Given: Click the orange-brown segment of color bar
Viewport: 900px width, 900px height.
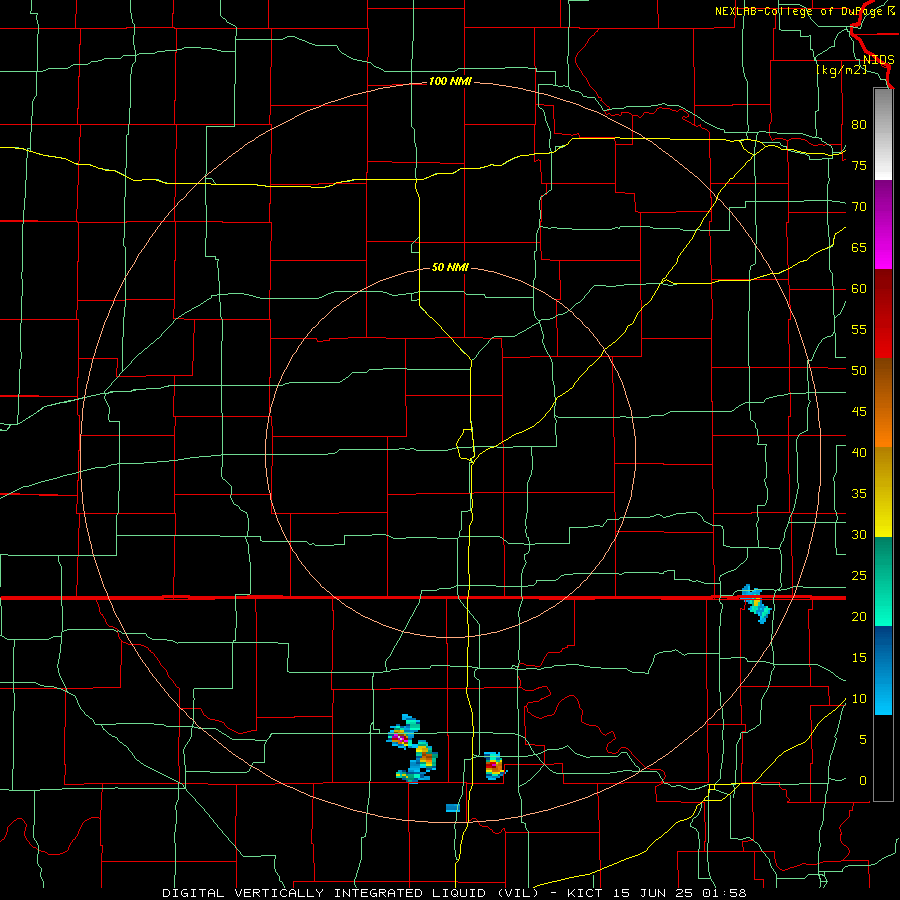Looking at the screenshot, I should tap(883, 402).
